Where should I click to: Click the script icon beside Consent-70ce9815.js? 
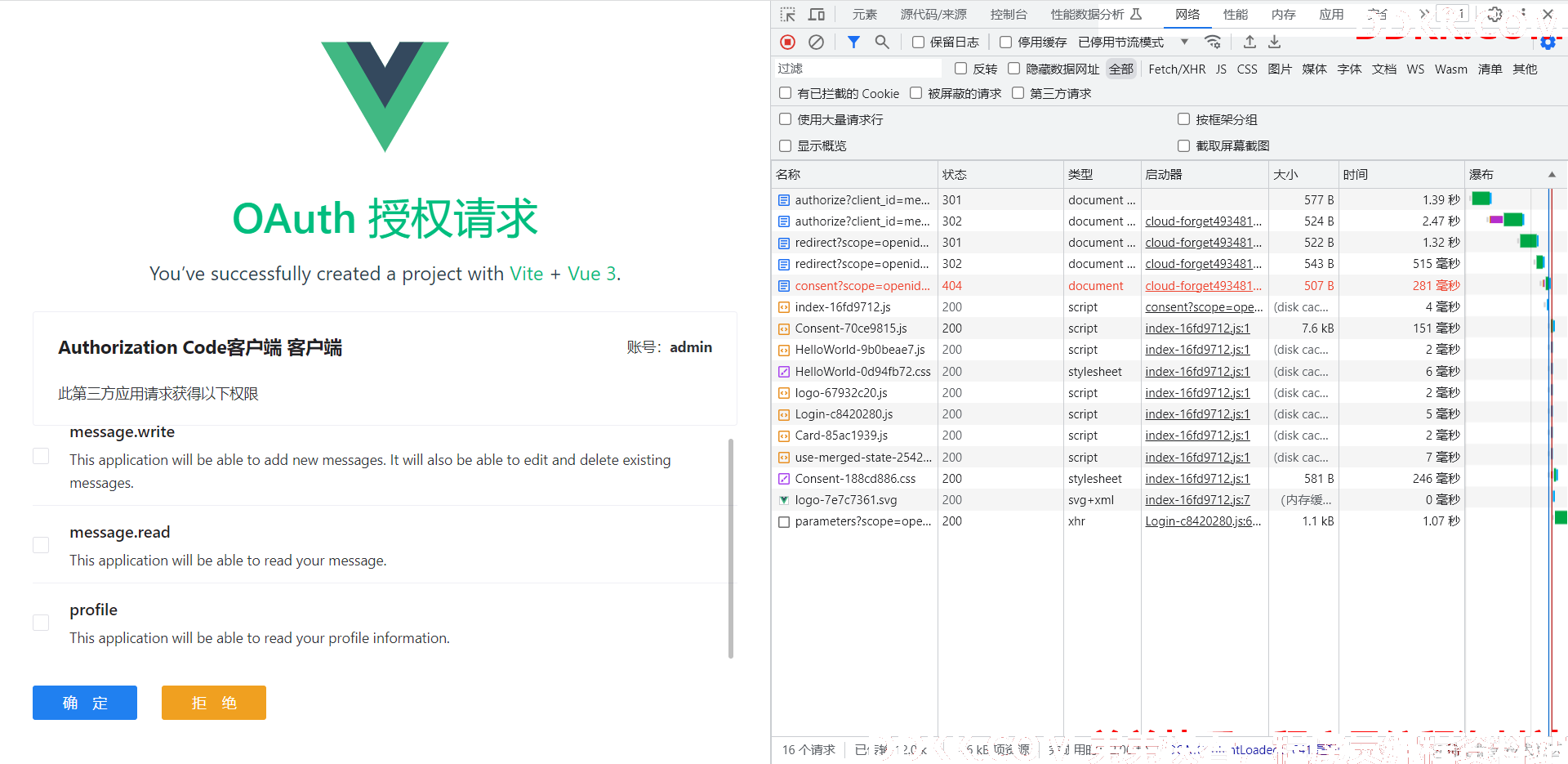pos(784,328)
